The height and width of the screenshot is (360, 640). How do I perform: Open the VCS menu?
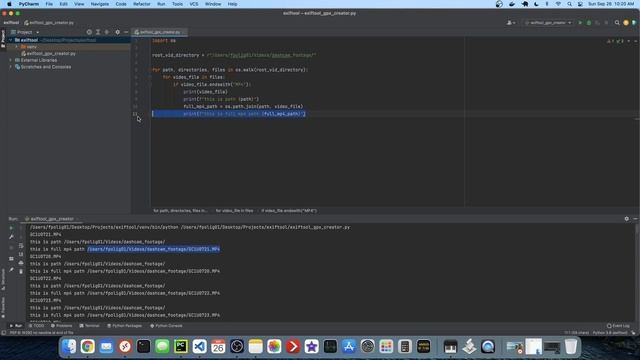[x=194, y=4]
